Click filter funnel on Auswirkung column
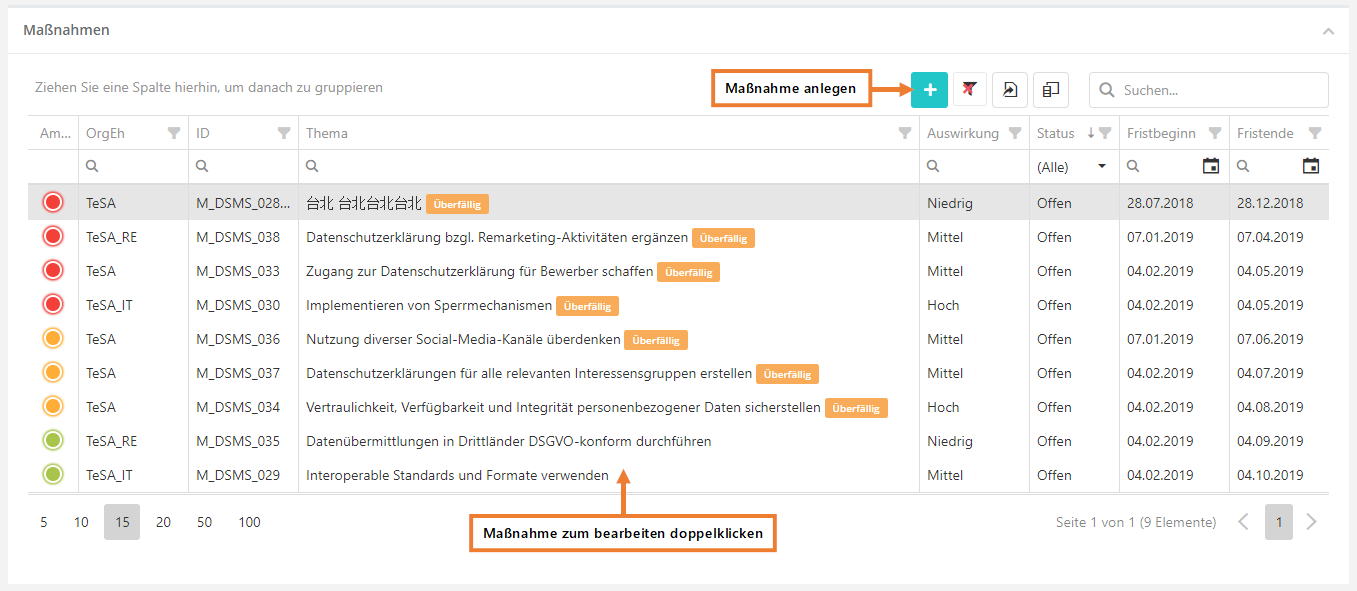 pyautogui.click(x=1015, y=133)
